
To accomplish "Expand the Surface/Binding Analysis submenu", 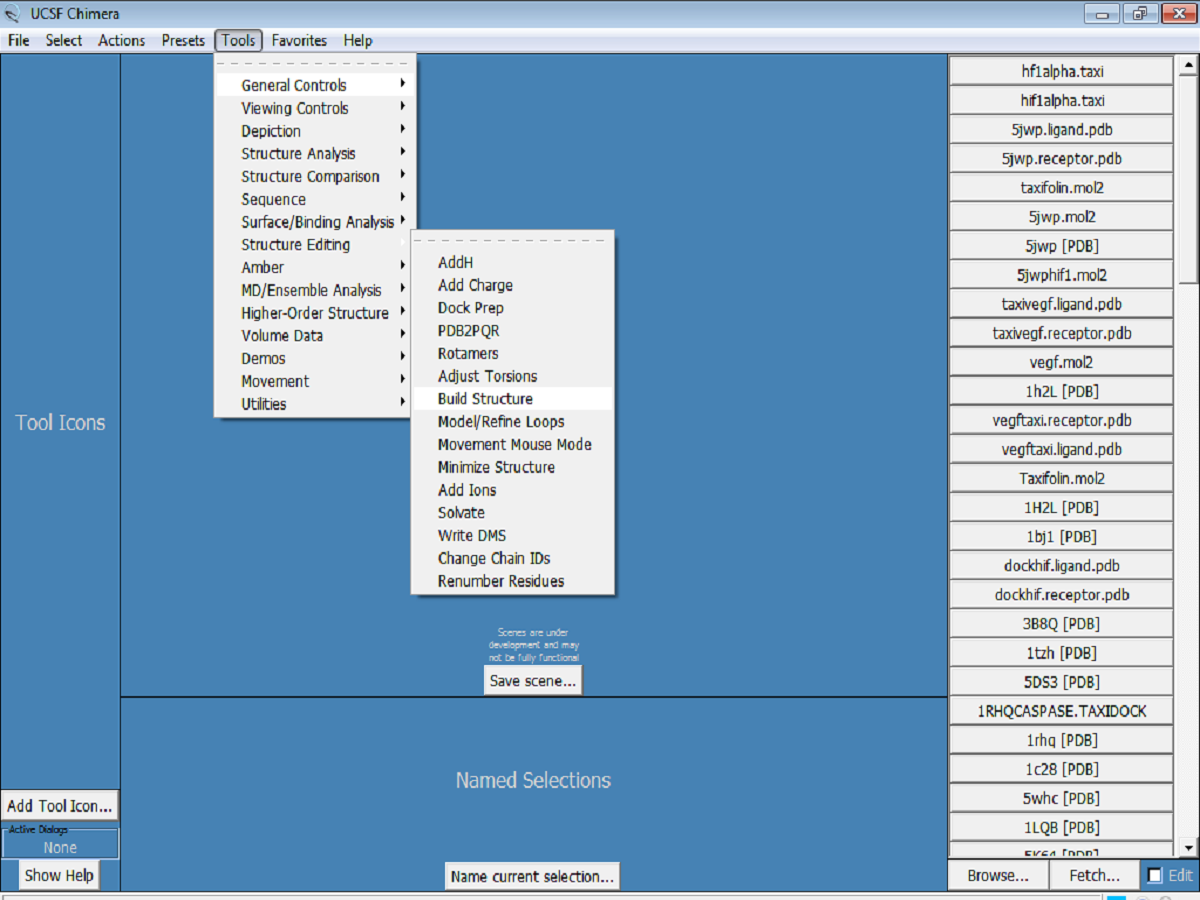I will click(315, 222).
